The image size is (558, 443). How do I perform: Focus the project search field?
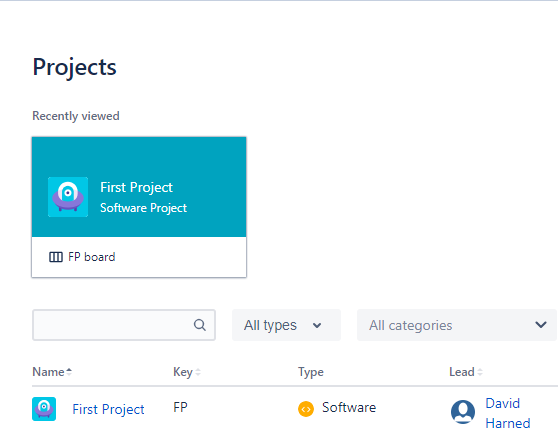coord(124,325)
